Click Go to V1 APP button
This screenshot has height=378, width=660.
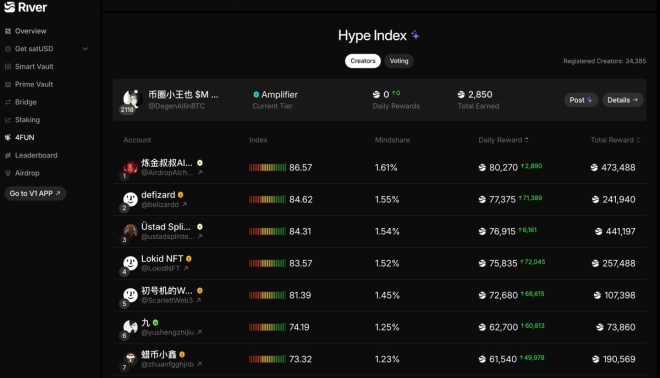click(35, 193)
